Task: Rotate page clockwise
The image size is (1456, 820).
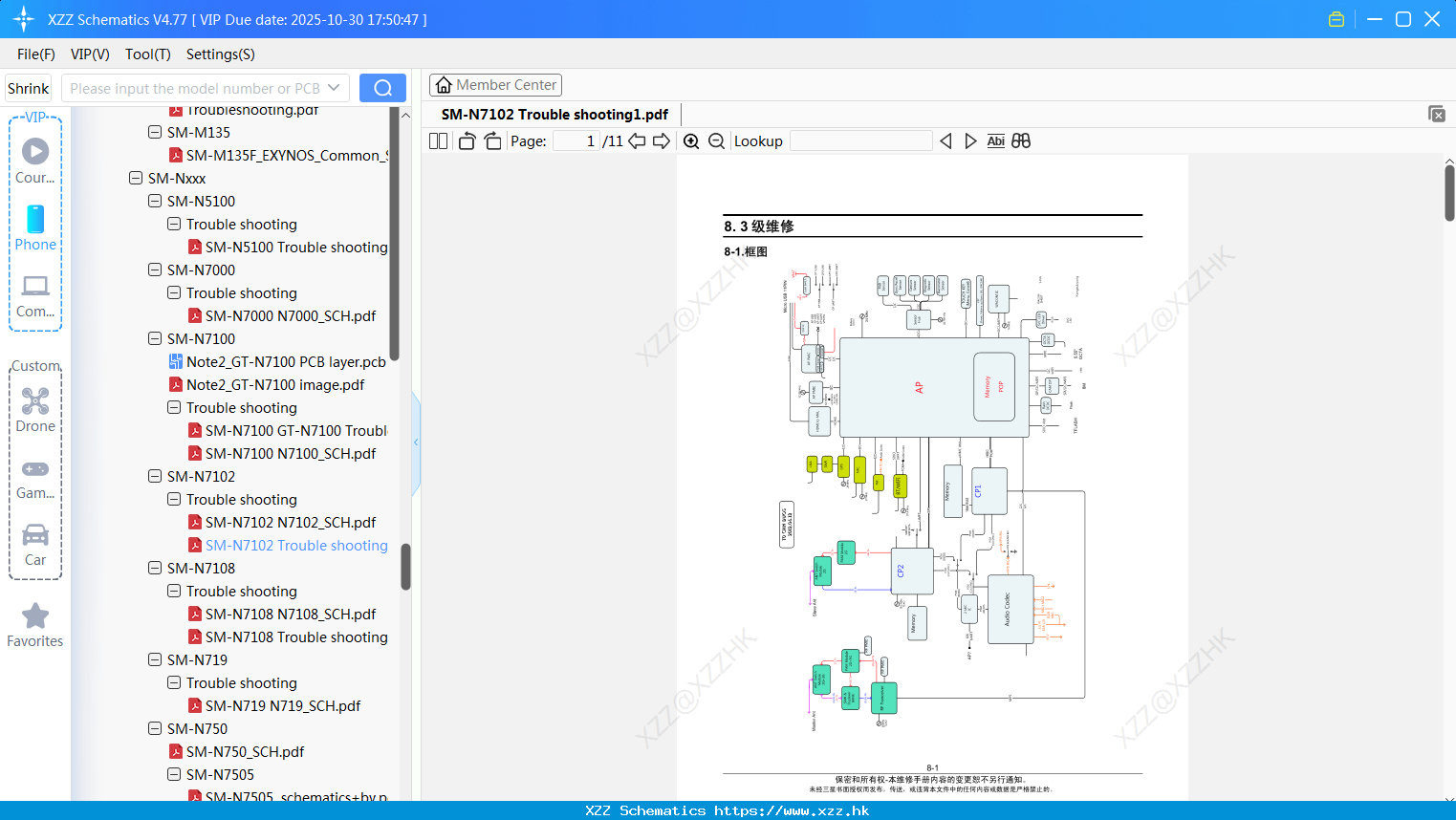Action: (x=492, y=140)
